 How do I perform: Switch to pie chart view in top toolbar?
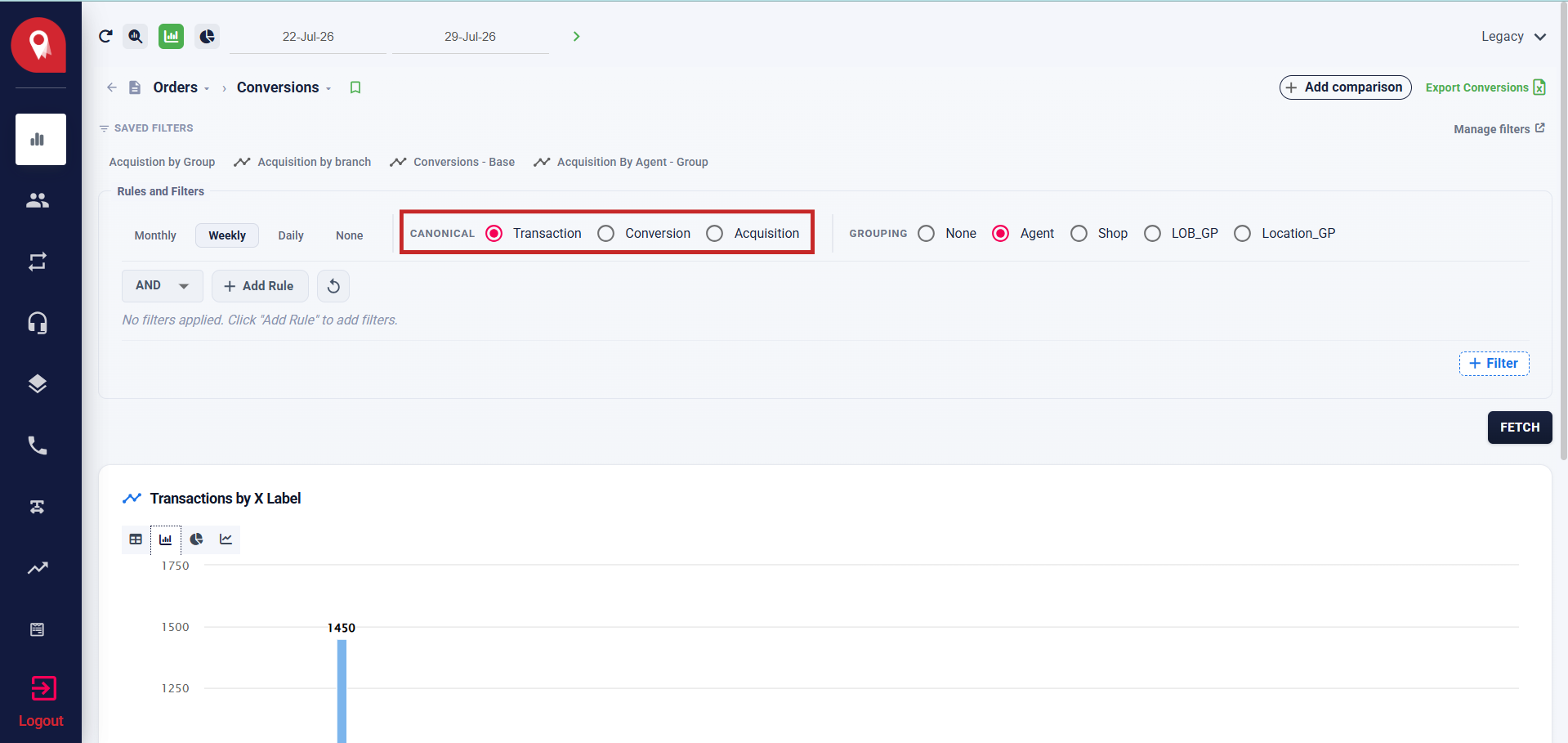click(x=207, y=36)
